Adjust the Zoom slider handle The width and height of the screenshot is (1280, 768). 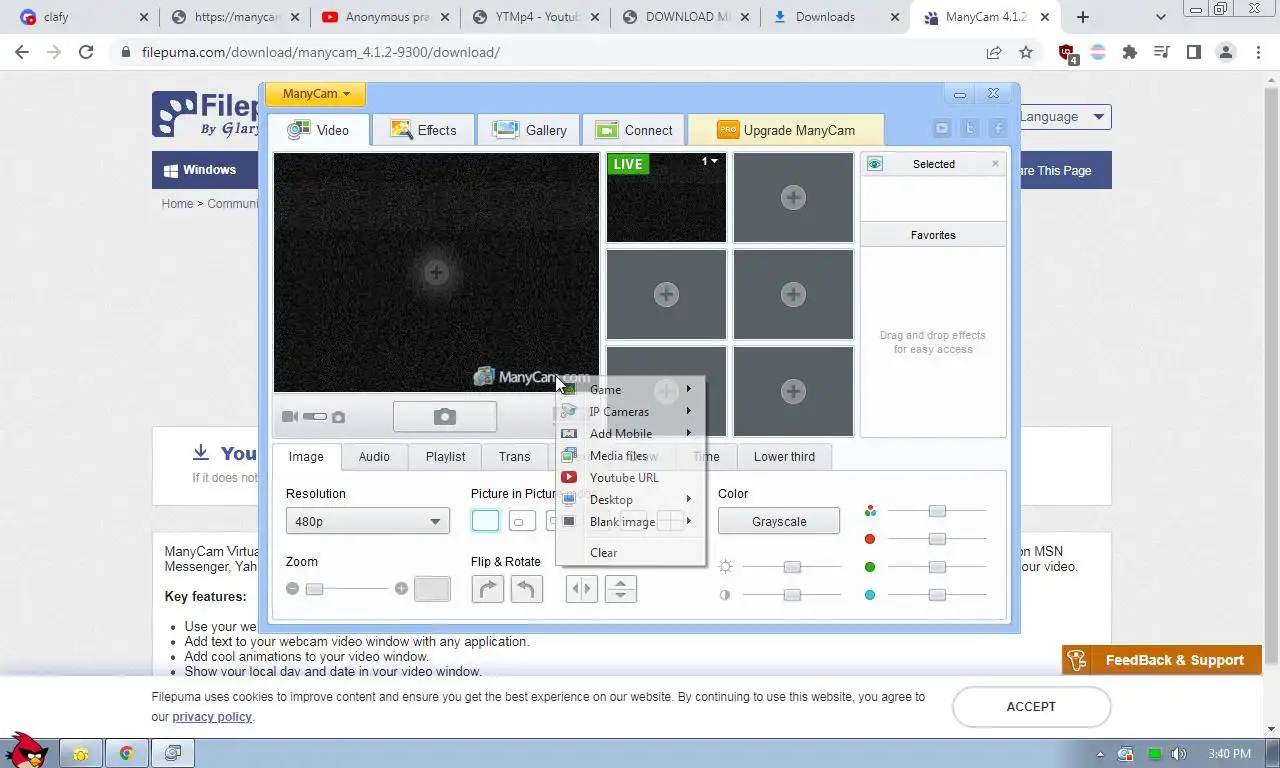click(x=314, y=589)
